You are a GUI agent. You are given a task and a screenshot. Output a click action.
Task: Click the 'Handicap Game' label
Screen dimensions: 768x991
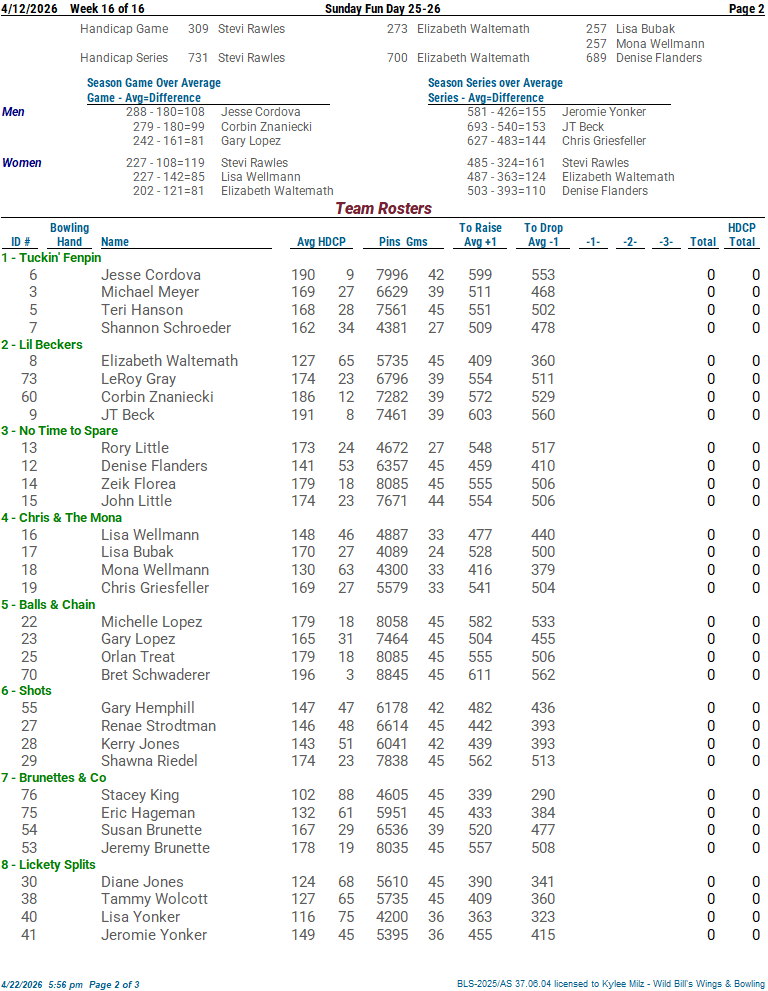124,29
